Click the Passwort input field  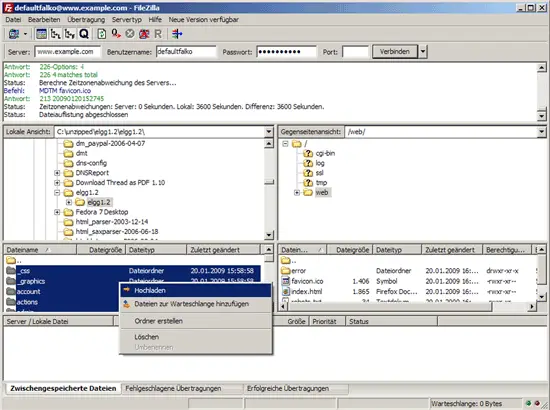coord(286,52)
